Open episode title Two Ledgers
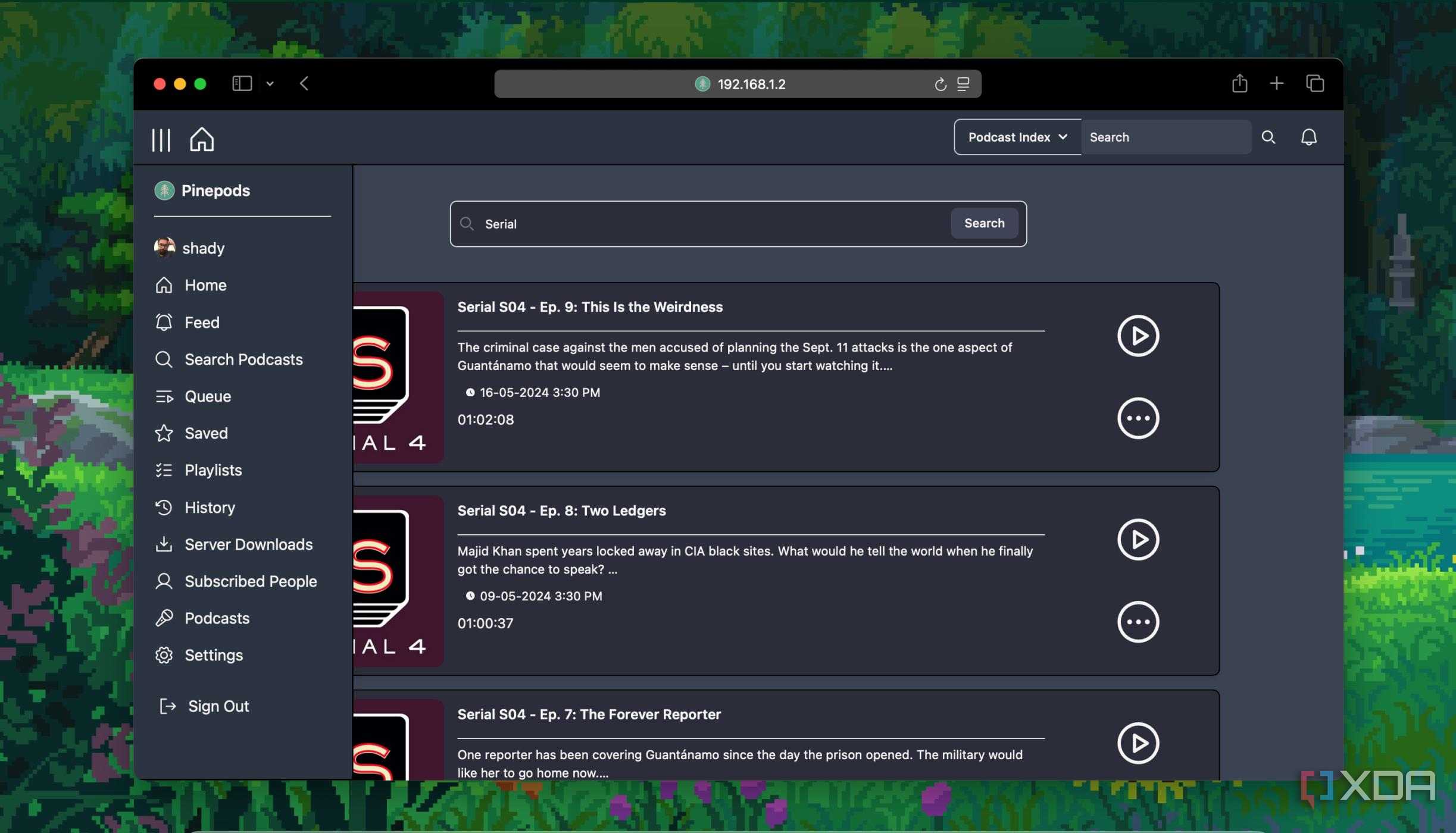This screenshot has height=833, width=1456. tap(561, 511)
